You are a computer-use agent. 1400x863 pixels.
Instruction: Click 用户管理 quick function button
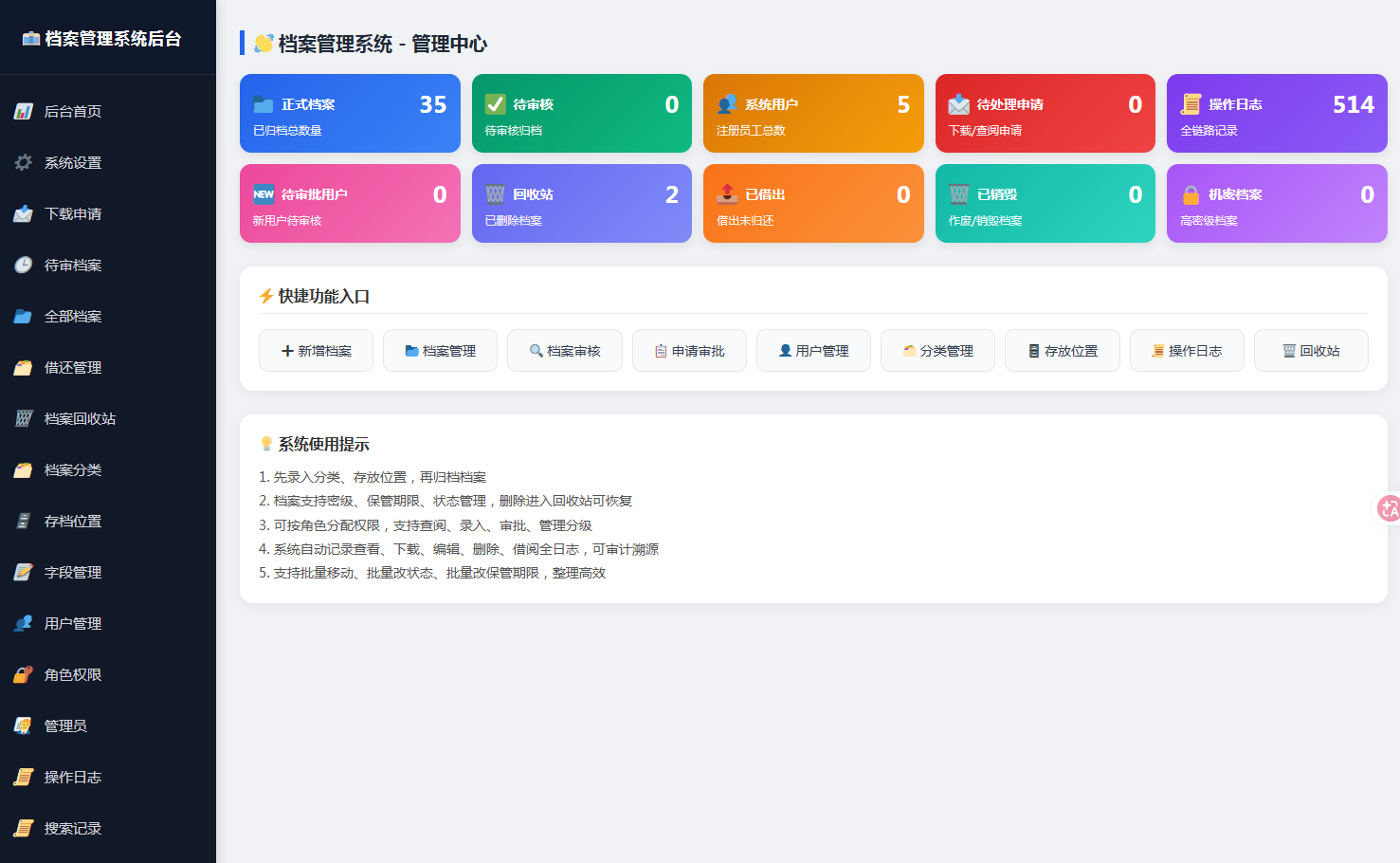(x=813, y=351)
